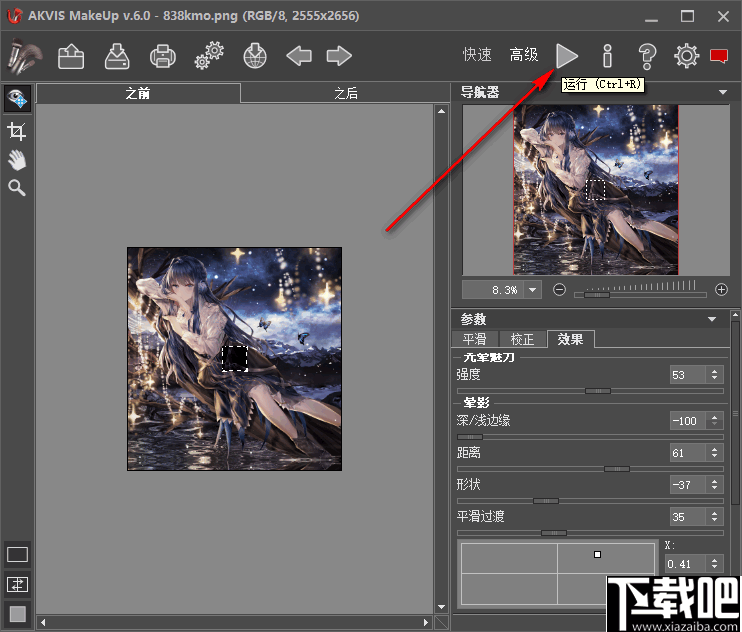Switch to single window view mode
742x632 pixels.
point(18,554)
